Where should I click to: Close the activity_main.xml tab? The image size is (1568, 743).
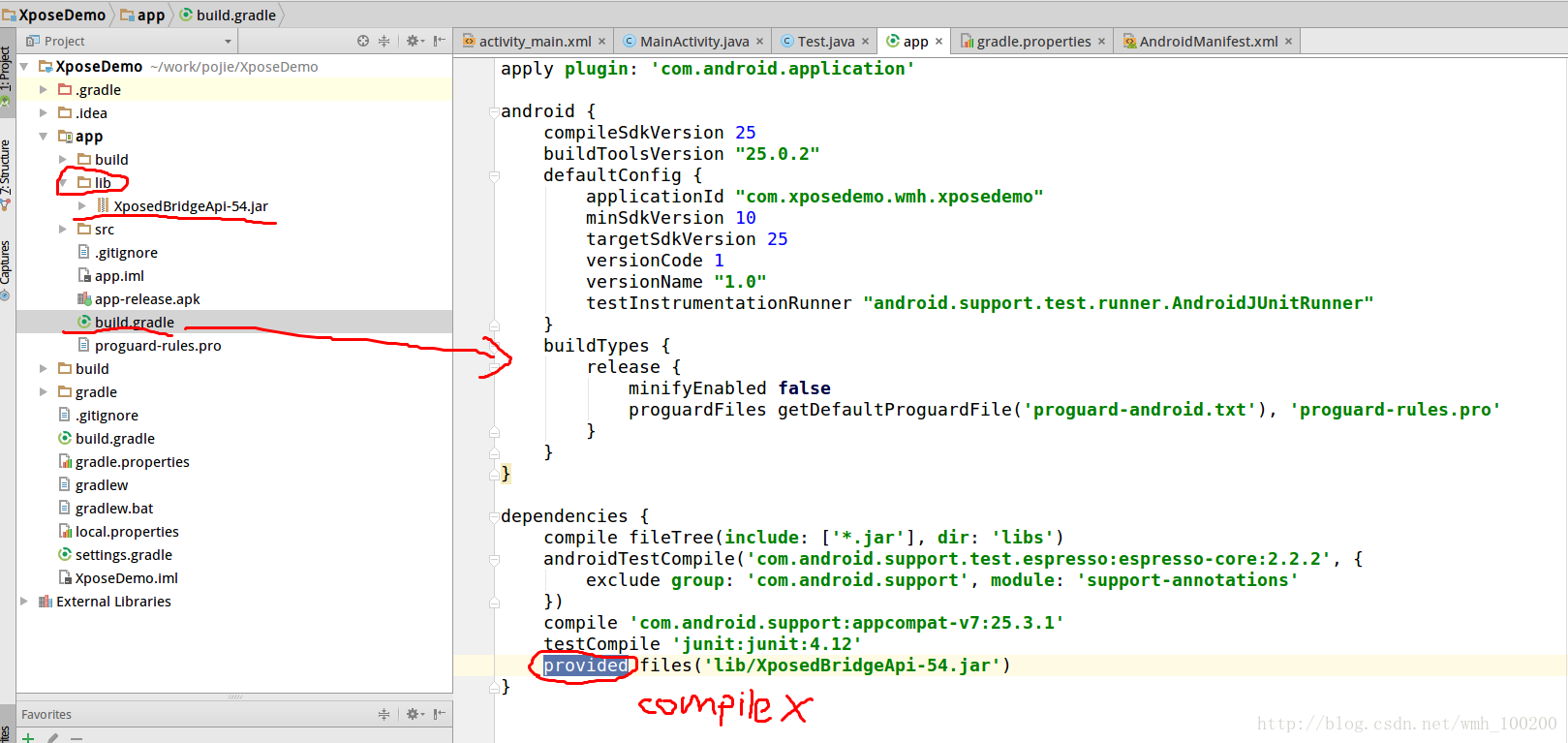[601, 42]
